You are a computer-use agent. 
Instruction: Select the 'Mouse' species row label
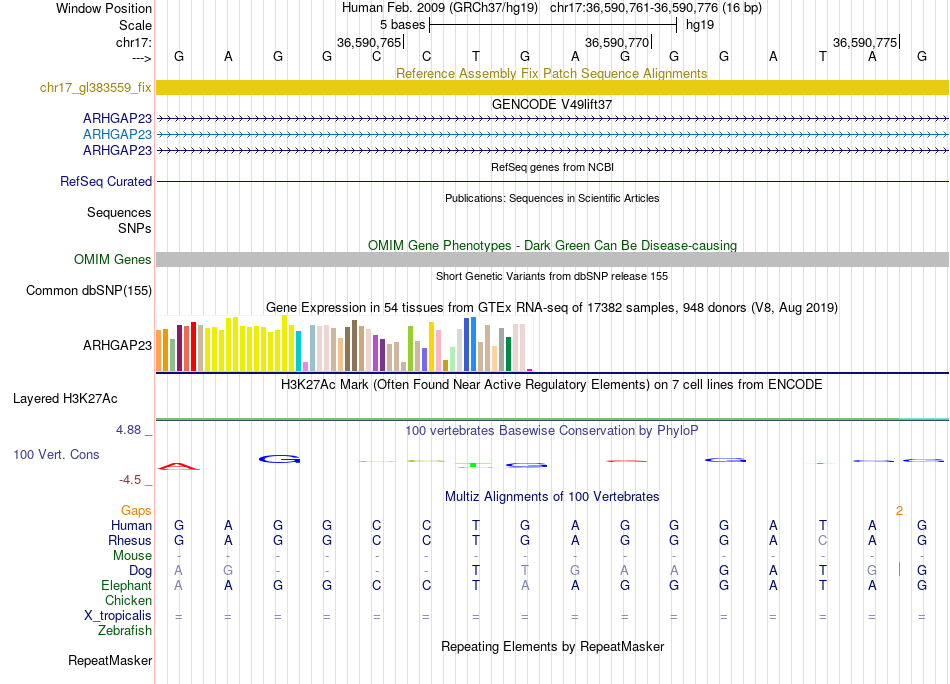coord(132,556)
